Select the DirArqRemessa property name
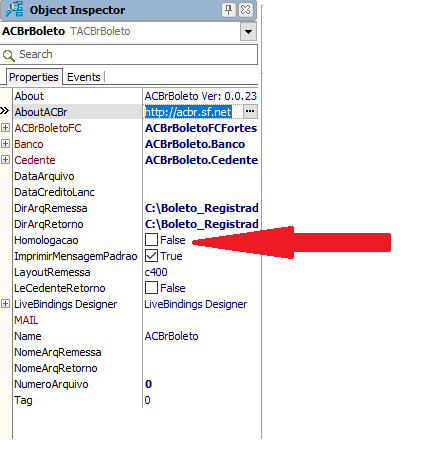The width and height of the screenshot is (446, 452). [x=51, y=208]
